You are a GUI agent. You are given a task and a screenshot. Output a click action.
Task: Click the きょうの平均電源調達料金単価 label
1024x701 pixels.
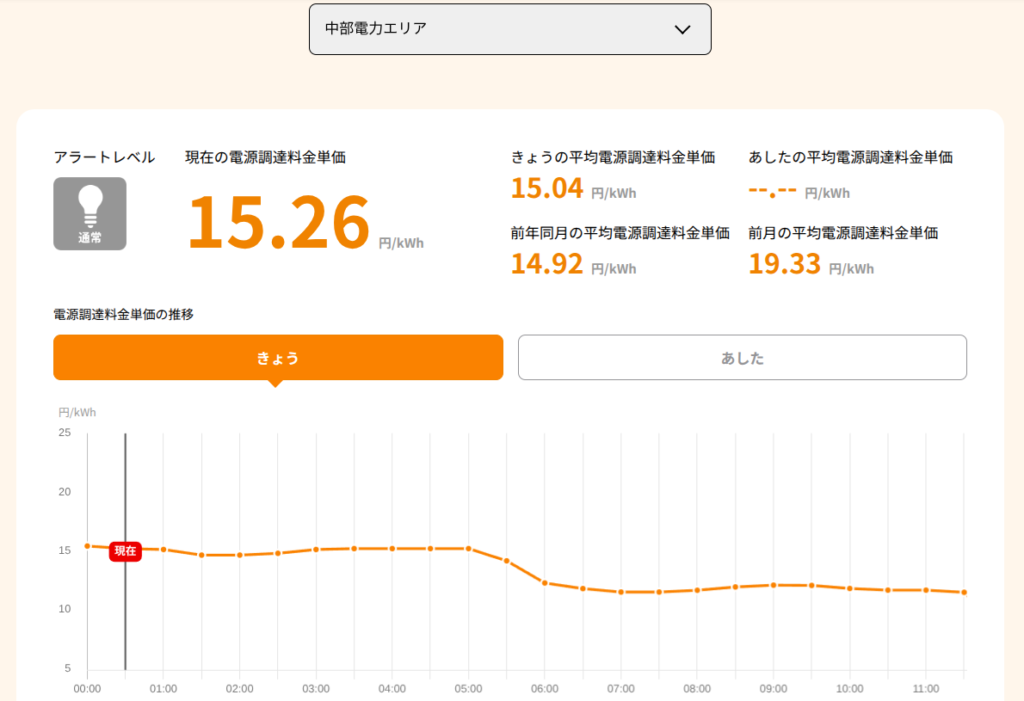[x=613, y=157]
